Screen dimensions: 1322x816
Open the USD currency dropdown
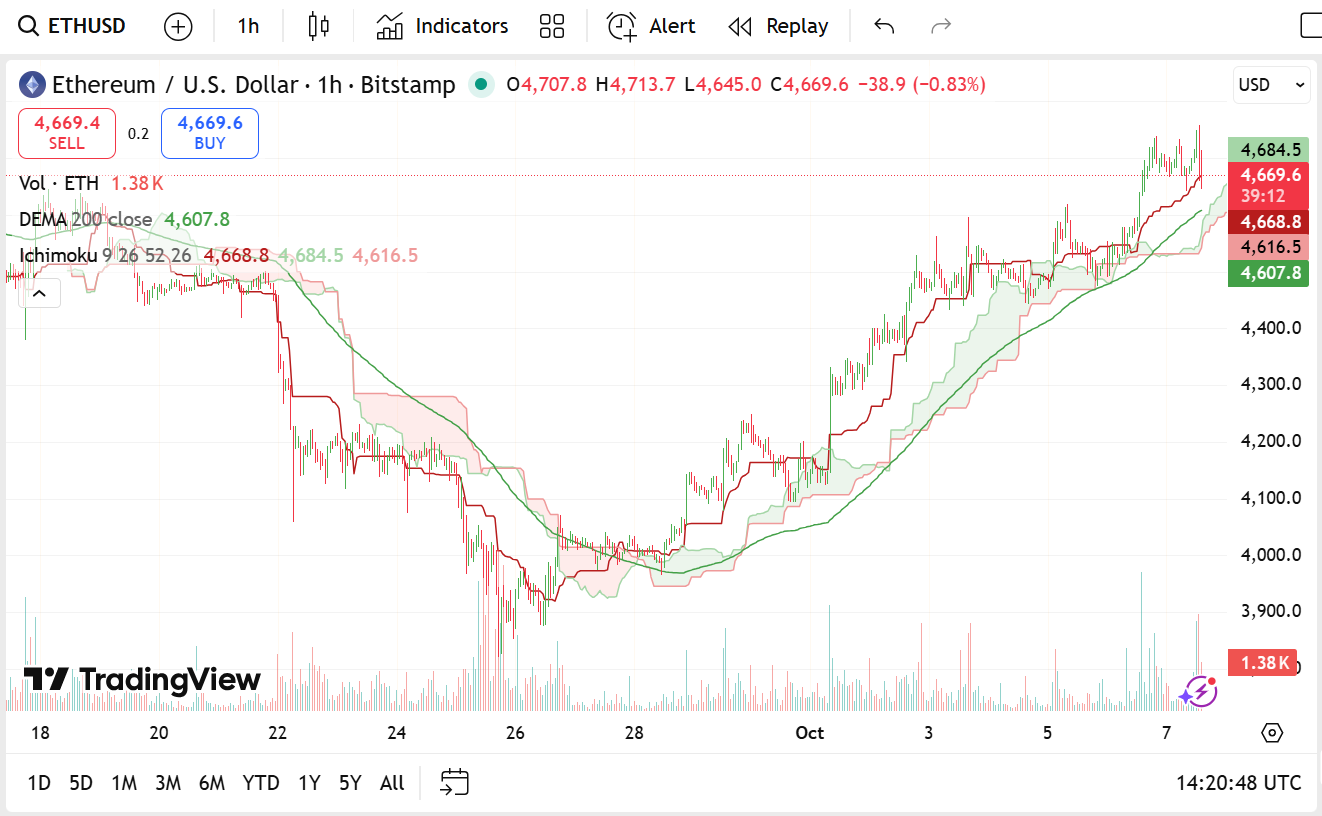1271,85
